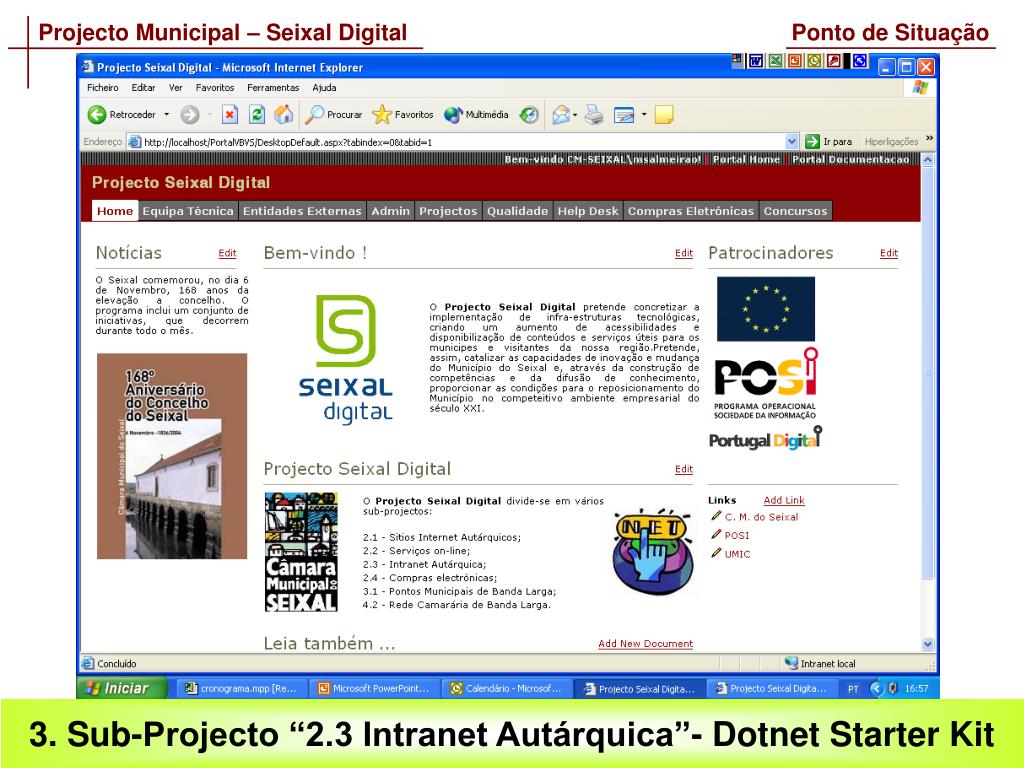Image resolution: width=1024 pixels, height=768 pixels.
Task: Open the Ver menu
Action: 176,88
